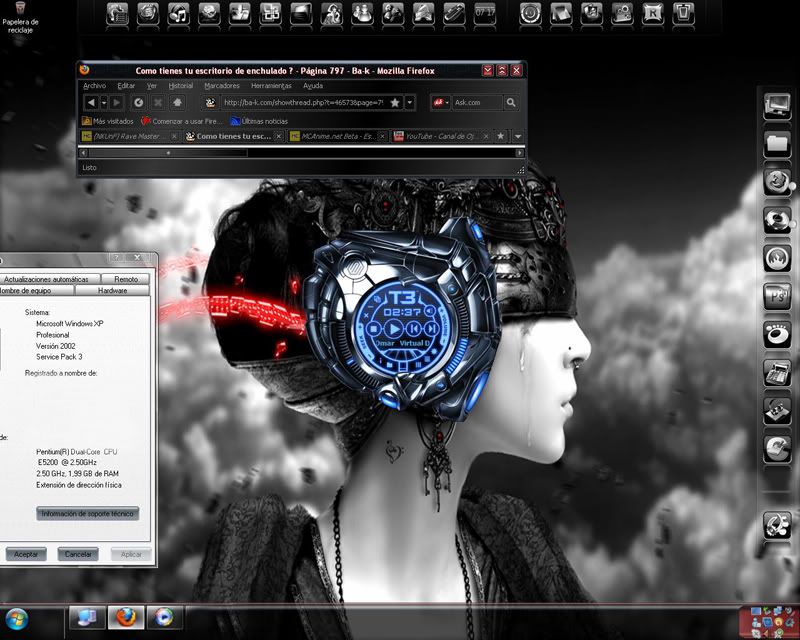Stop loading with the Firefox X button

tap(158, 103)
